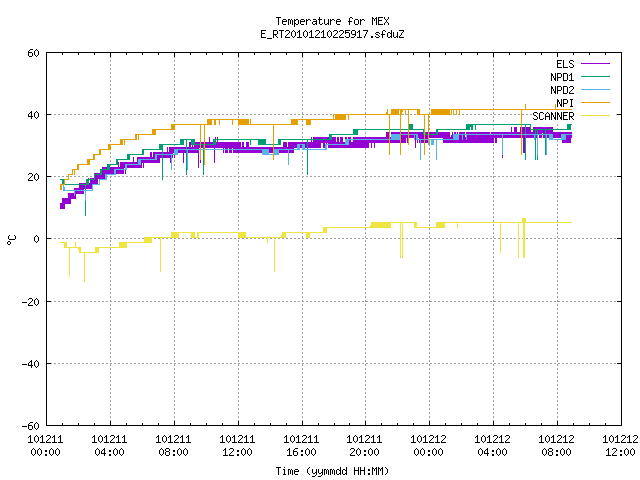Screen dimensions: 640x480
Task: Click the purple ELS legend line sample
Action: click(595, 64)
